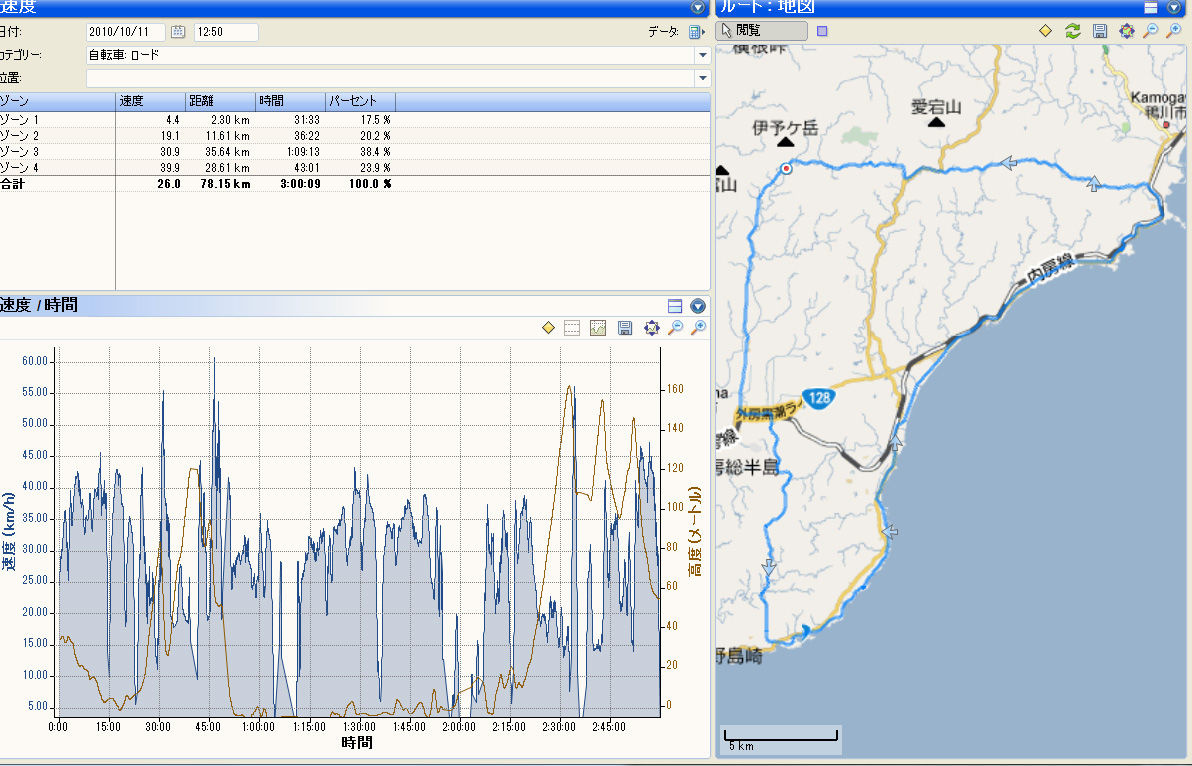Click the 3:00:09 total time
This screenshot has height=766, width=1192.
pos(300,183)
